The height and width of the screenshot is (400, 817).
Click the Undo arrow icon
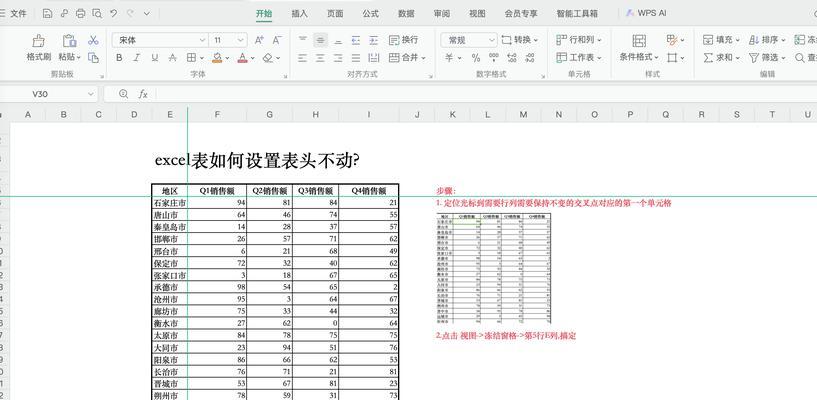[x=114, y=14]
